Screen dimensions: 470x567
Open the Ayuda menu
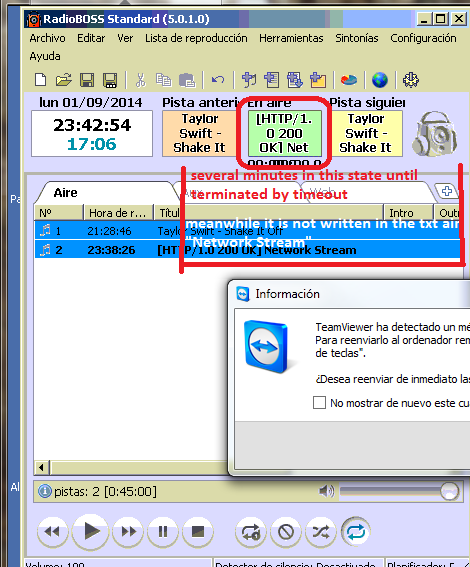pyautogui.click(x=45, y=56)
